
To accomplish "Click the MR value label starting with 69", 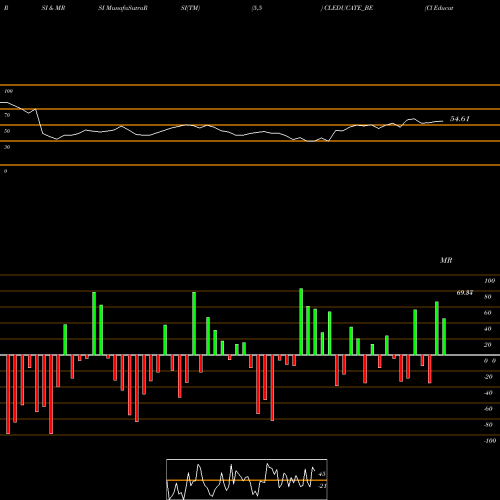I will 464,293.
